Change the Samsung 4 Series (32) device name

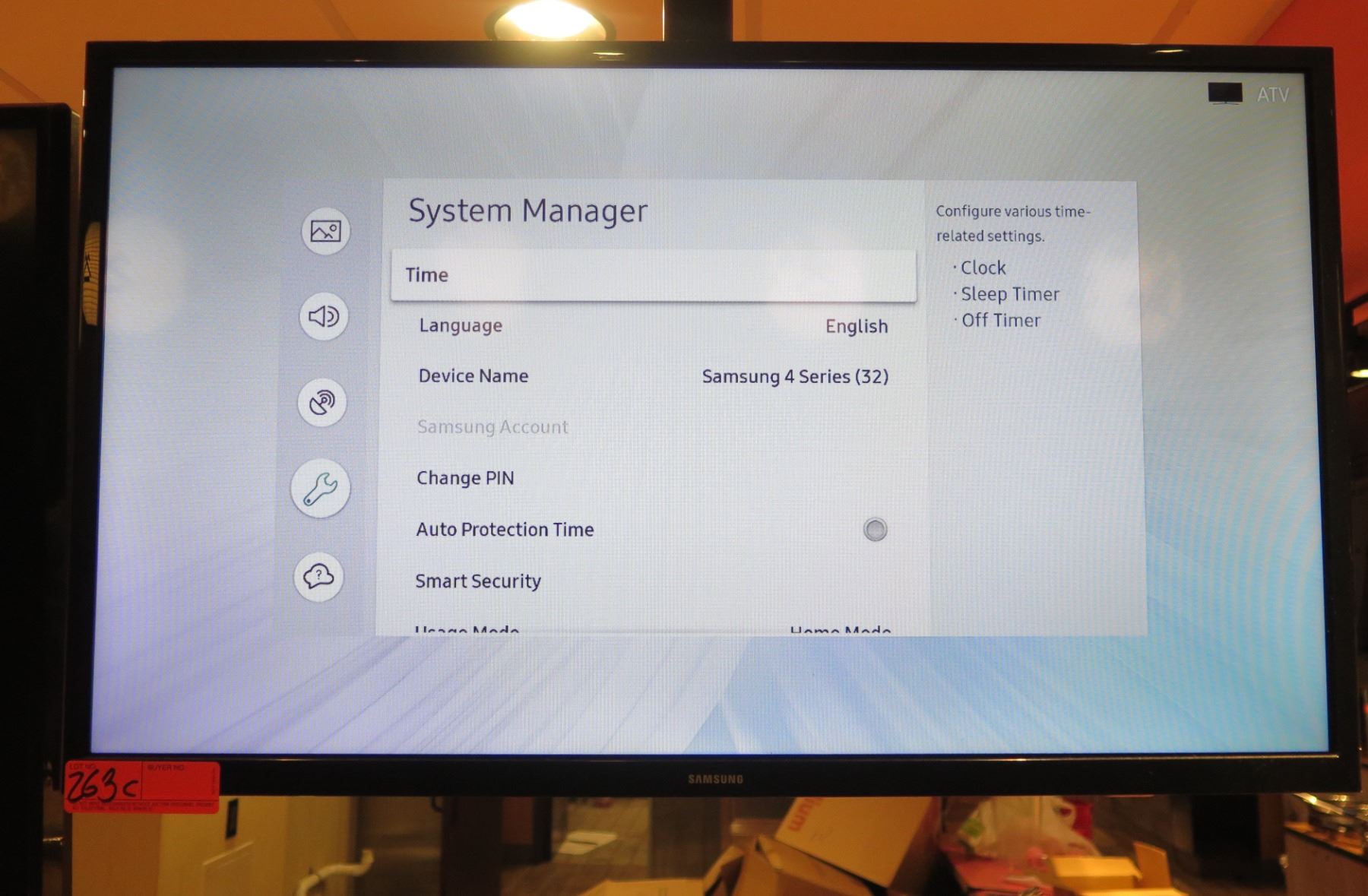794,376
